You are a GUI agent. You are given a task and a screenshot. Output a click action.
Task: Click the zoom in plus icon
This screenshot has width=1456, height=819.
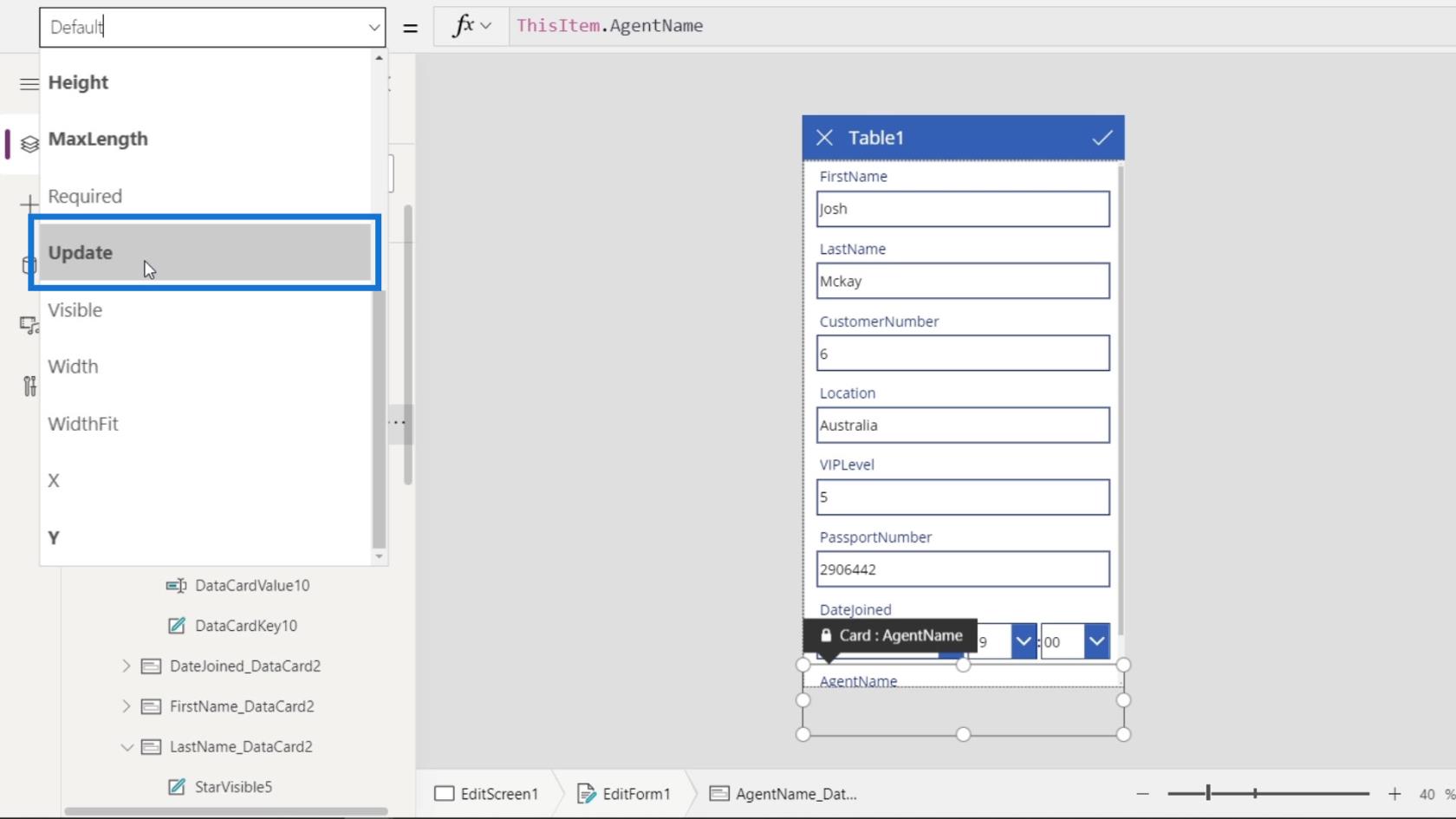[x=1394, y=794]
